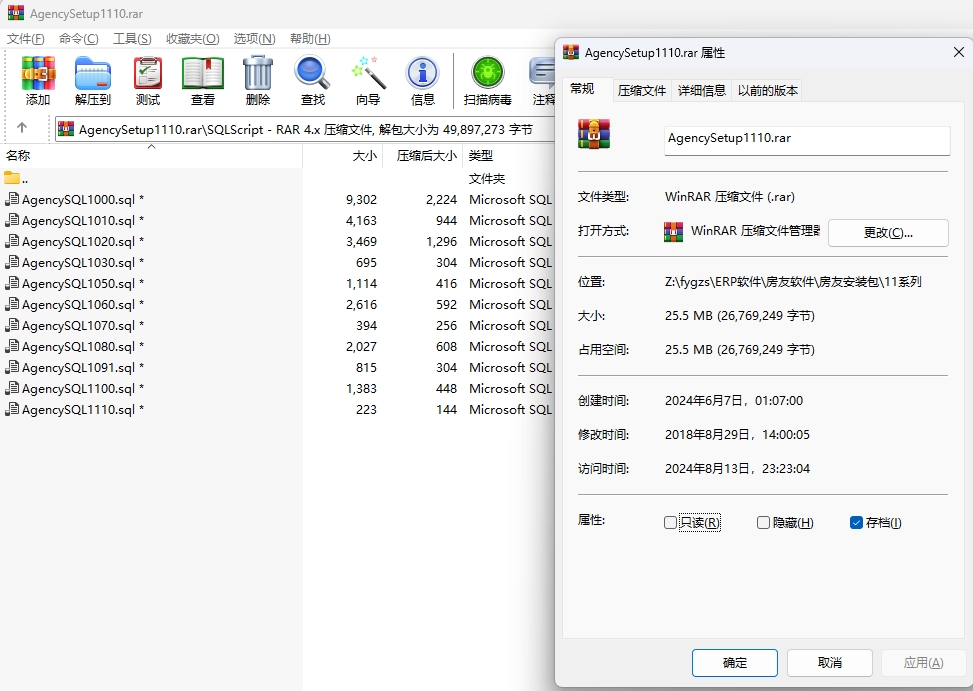This screenshot has width=973, height=691.
Task: Click the file icon of AgencySQL1030.sql
Action: click(12, 262)
